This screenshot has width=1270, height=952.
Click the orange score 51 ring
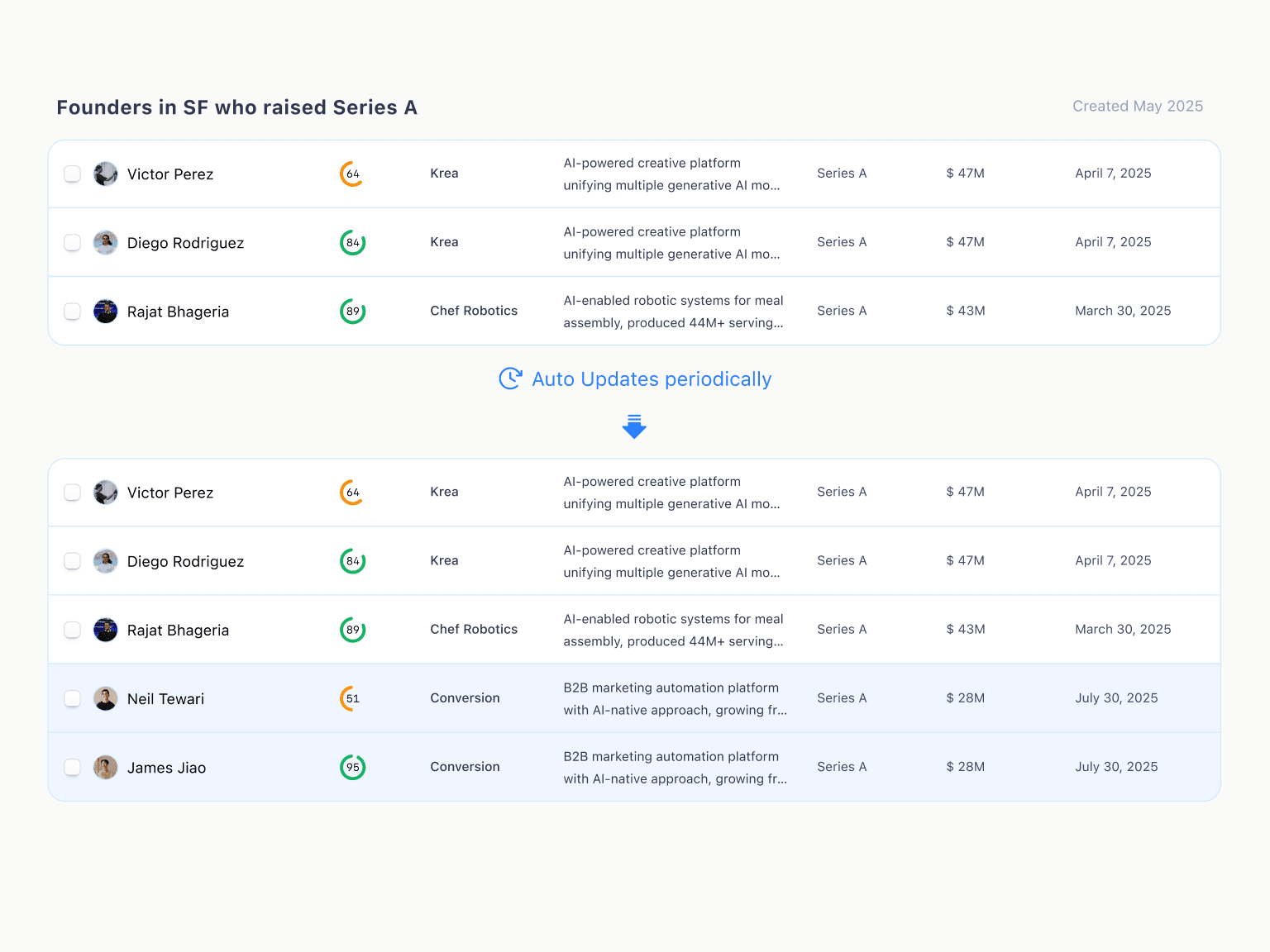coord(352,698)
